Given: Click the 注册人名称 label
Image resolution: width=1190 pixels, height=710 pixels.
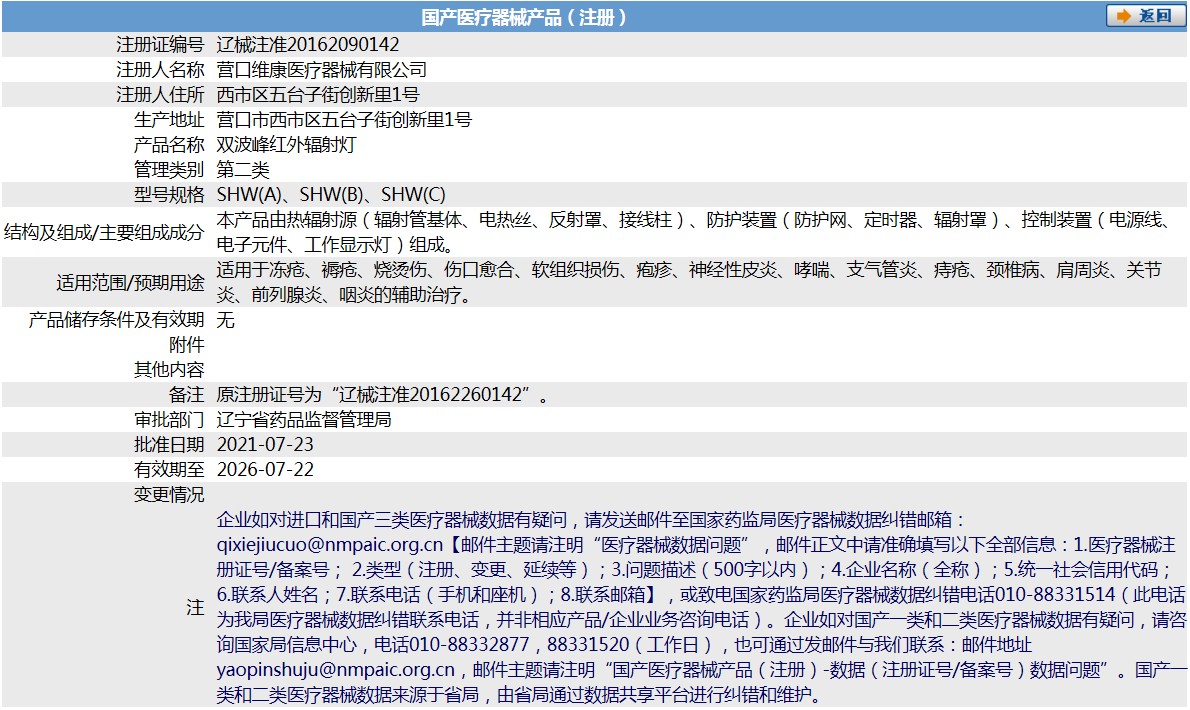Looking at the screenshot, I should tap(160, 70).
